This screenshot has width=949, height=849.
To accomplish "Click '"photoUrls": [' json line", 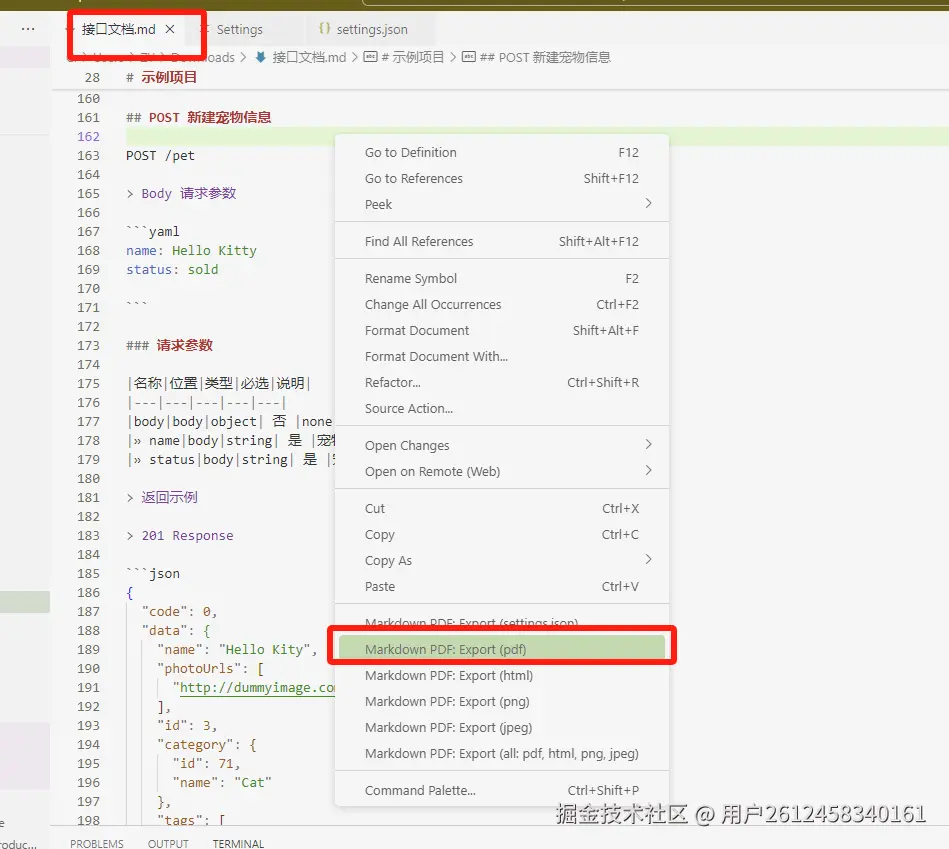I will point(210,669).
